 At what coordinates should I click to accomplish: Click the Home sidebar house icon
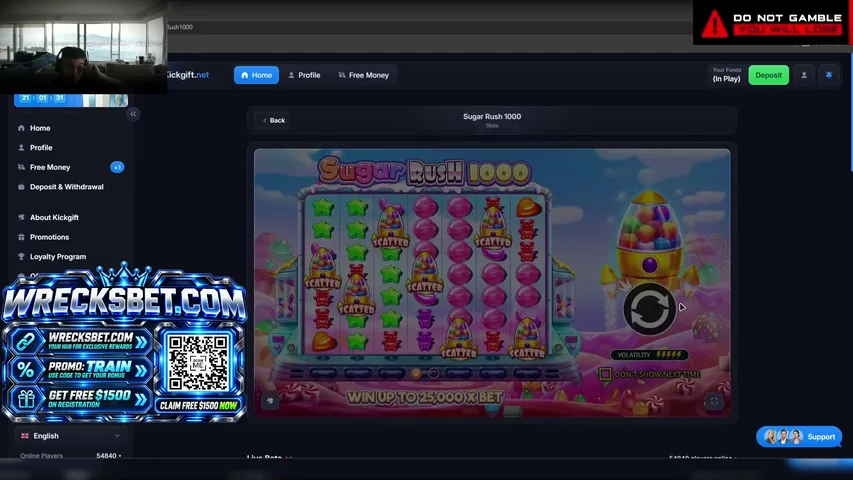click(x=21, y=128)
